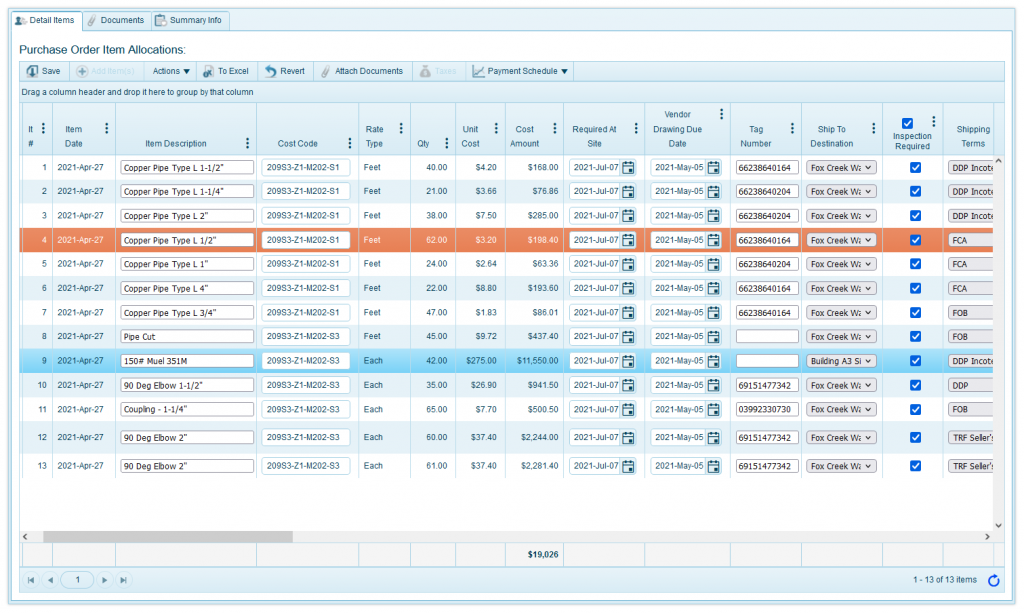Select the To Excel export icon

208,71
